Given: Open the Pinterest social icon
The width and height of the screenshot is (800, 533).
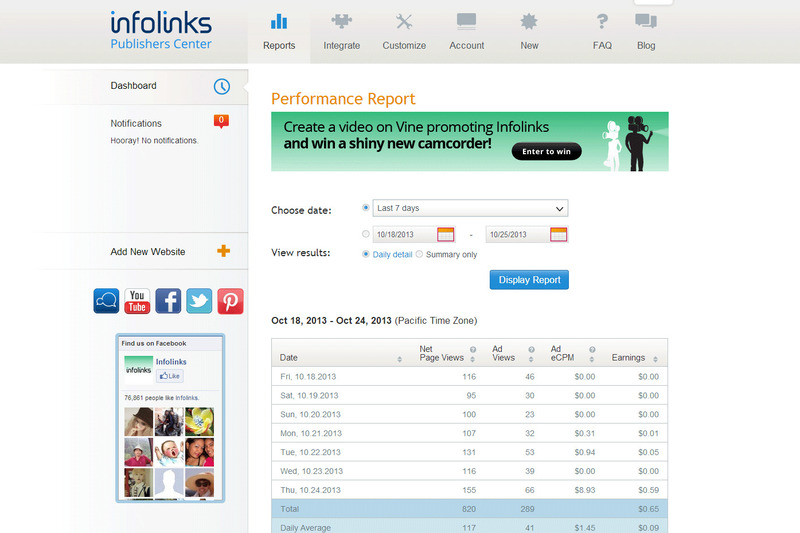Looking at the screenshot, I should pyautogui.click(x=230, y=301).
